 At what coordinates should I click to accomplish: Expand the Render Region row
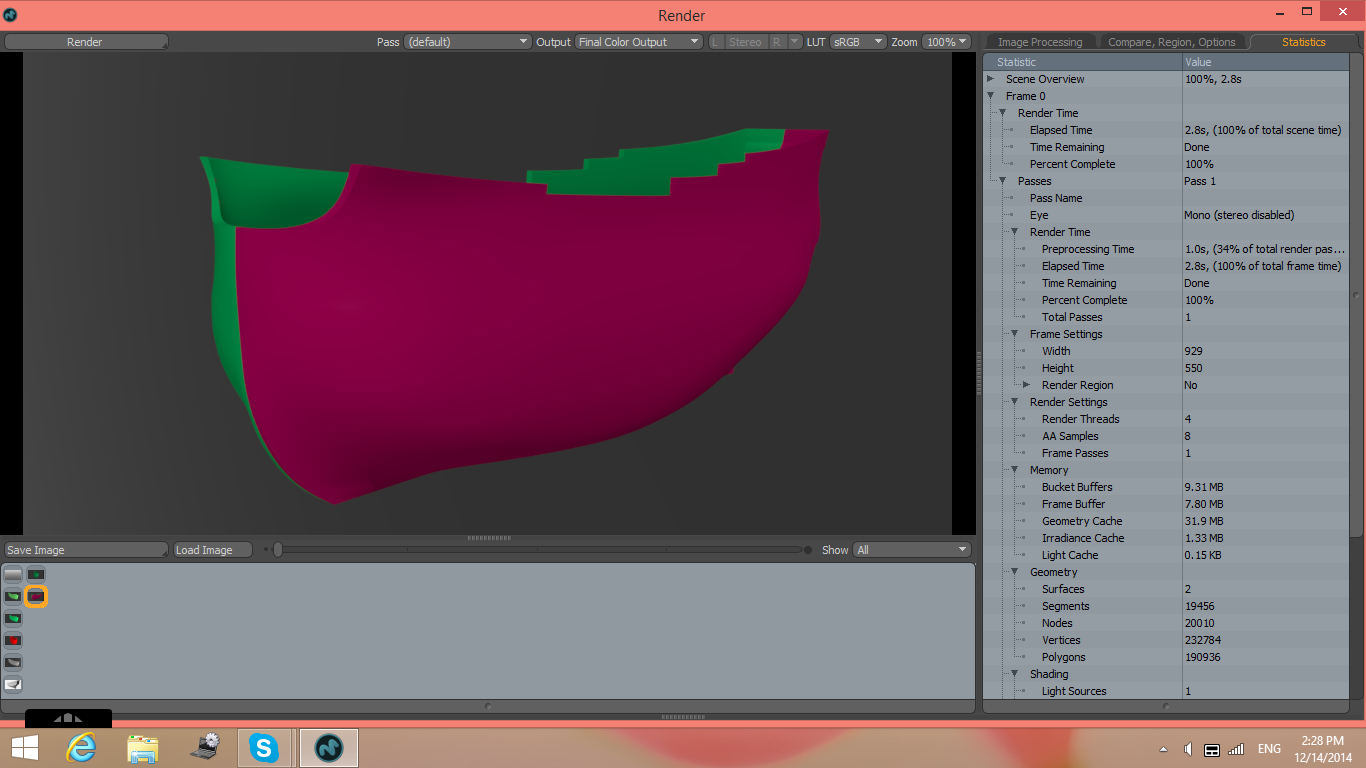pos(1027,385)
